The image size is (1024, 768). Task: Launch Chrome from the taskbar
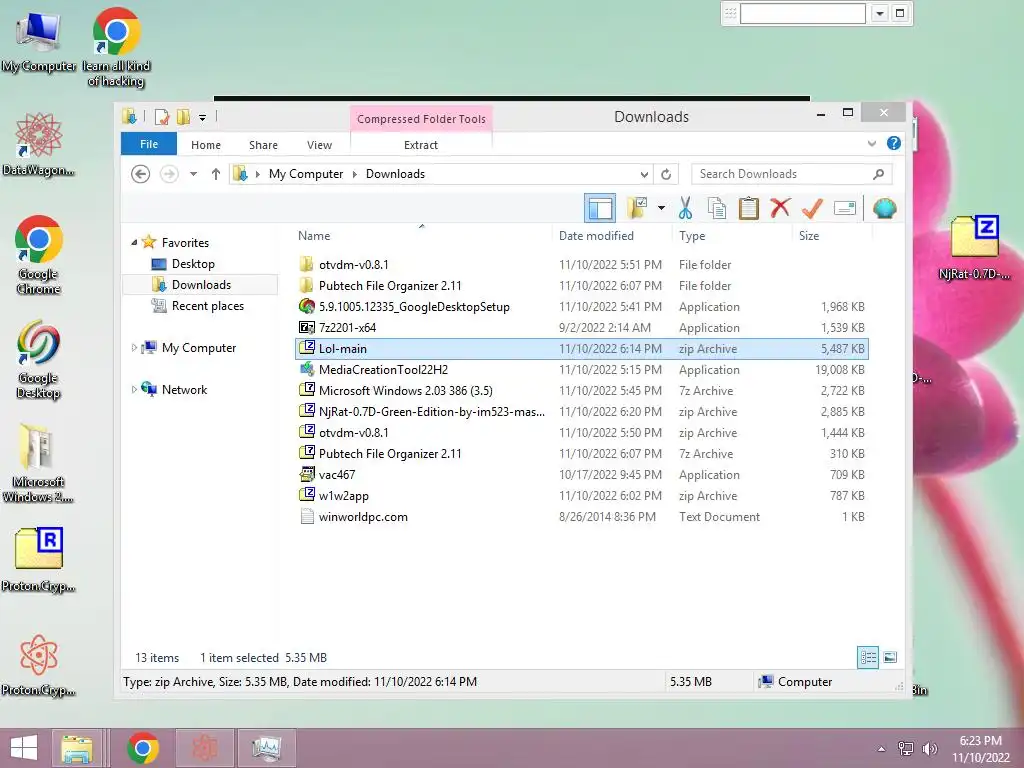(x=143, y=748)
